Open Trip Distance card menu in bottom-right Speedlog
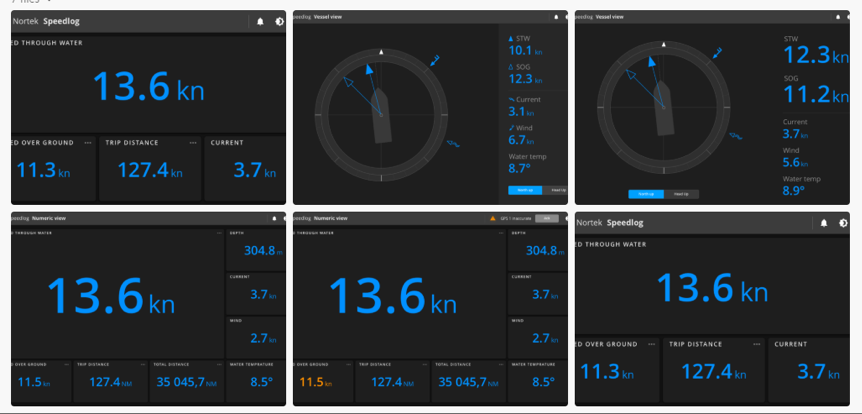Viewport: 862px width, 414px height. point(757,344)
